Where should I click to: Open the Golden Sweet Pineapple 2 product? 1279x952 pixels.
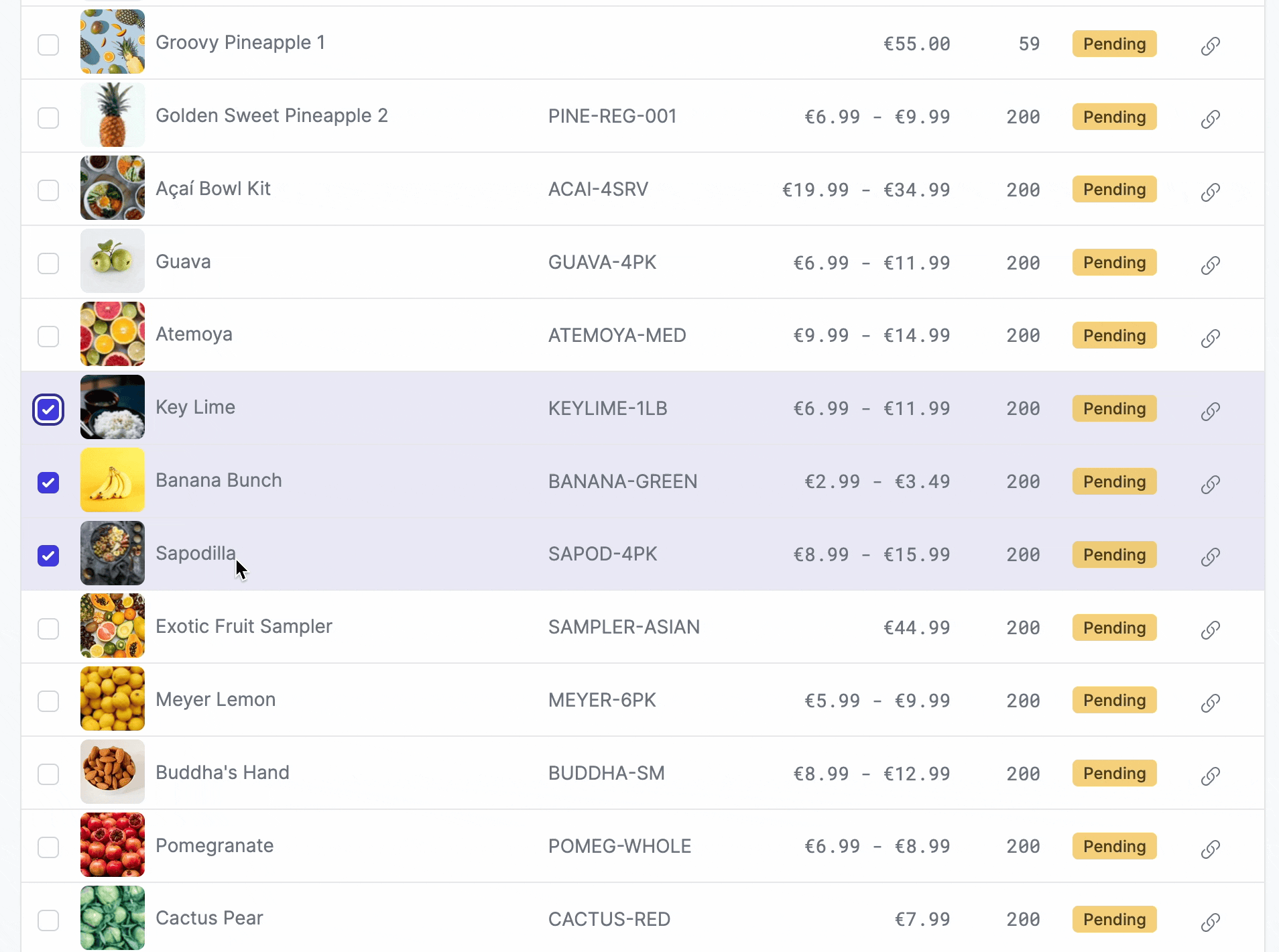(271, 116)
